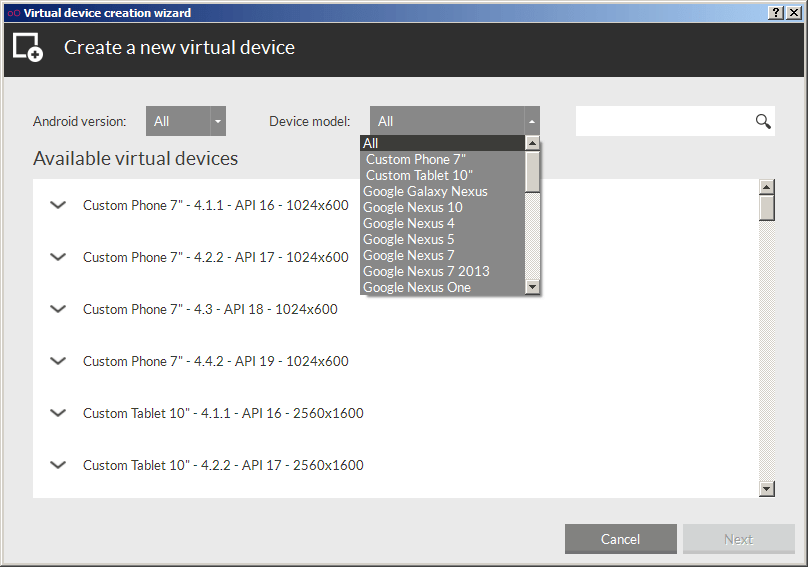Close the Virtual device creation wizard
Screen dimensions: 808x567
(794, 13)
